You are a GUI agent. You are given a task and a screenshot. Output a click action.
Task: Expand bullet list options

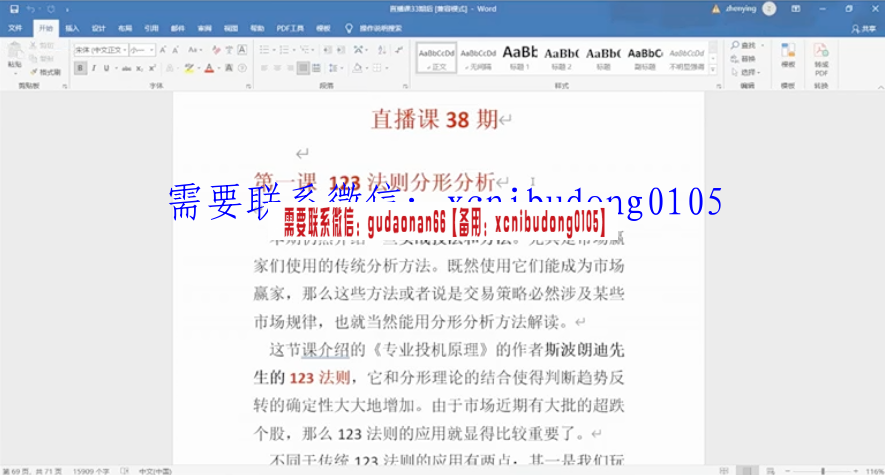pyautogui.click(x=274, y=50)
